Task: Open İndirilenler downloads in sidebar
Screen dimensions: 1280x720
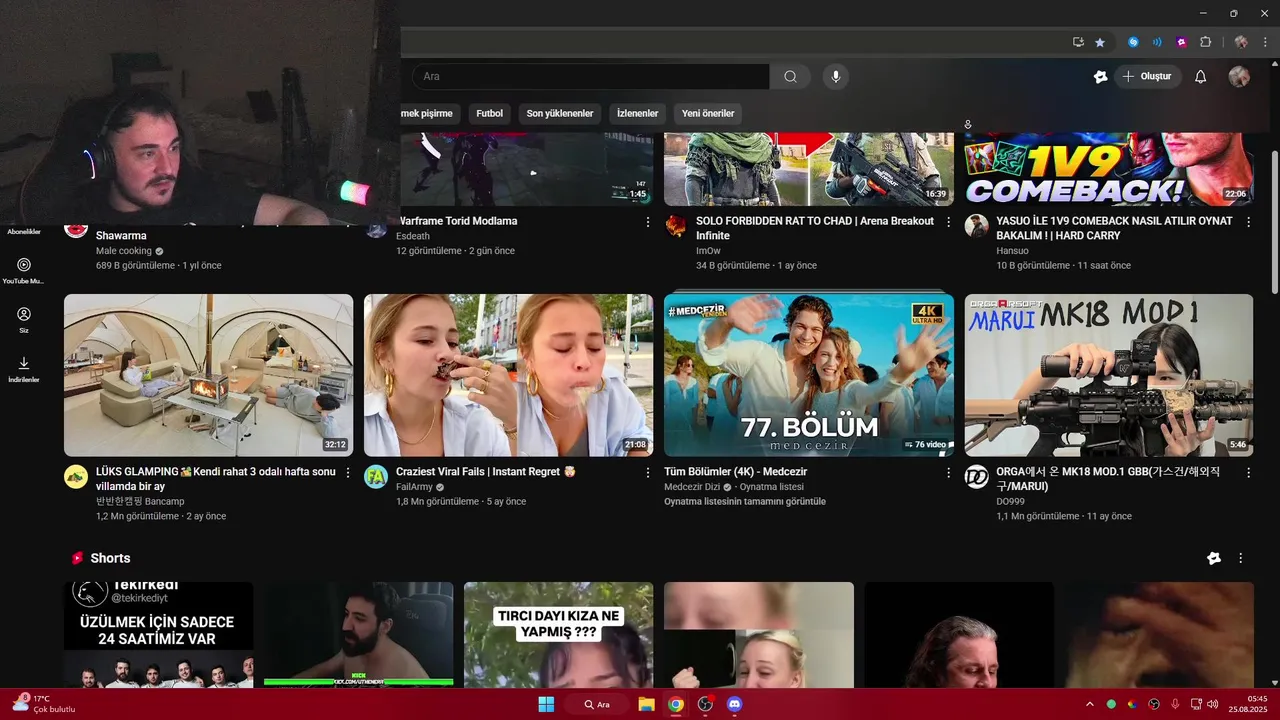Action: point(24,369)
